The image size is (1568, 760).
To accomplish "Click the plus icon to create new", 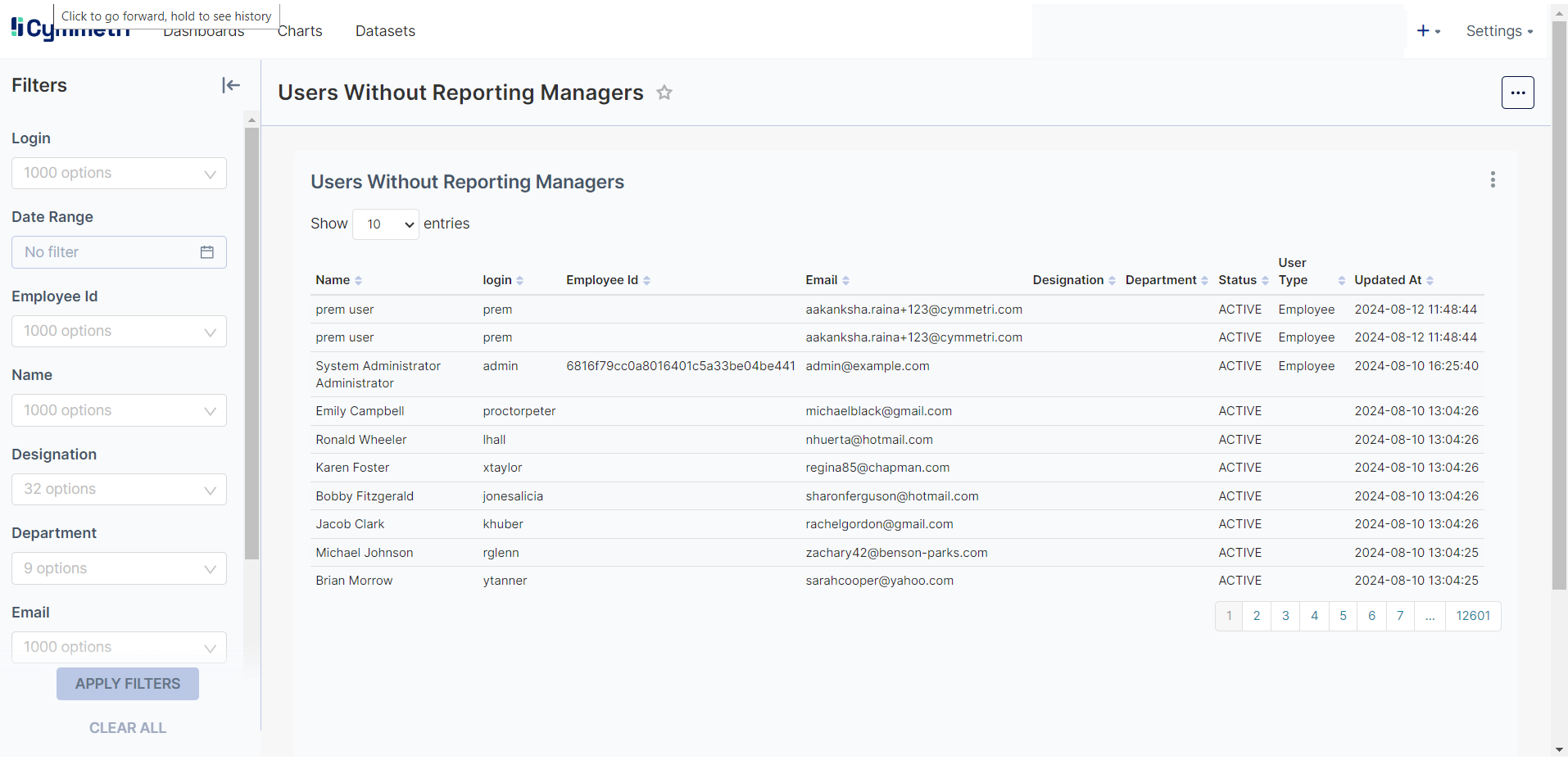I will (1424, 31).
